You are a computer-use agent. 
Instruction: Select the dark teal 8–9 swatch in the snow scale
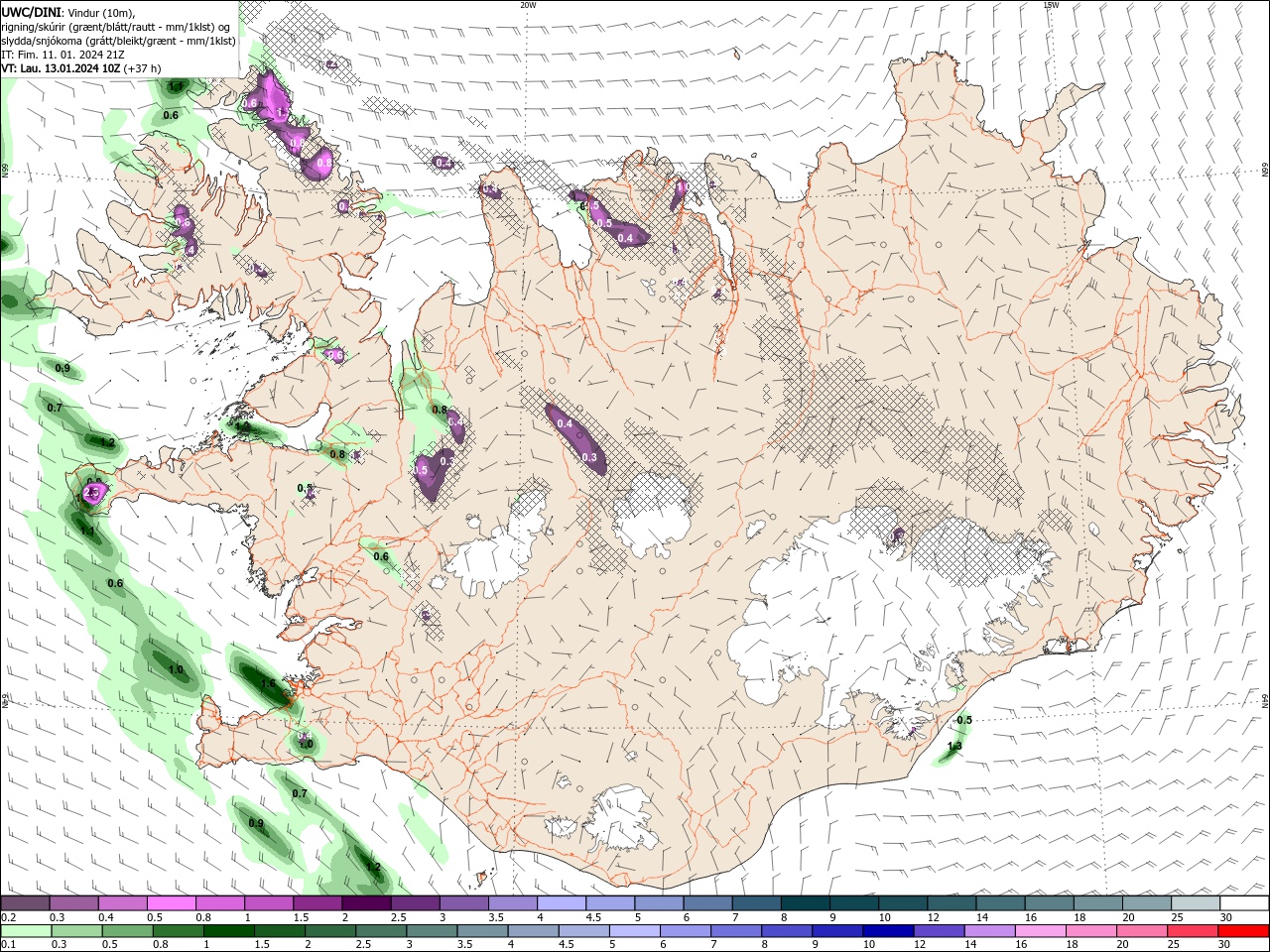click(804, 903)
